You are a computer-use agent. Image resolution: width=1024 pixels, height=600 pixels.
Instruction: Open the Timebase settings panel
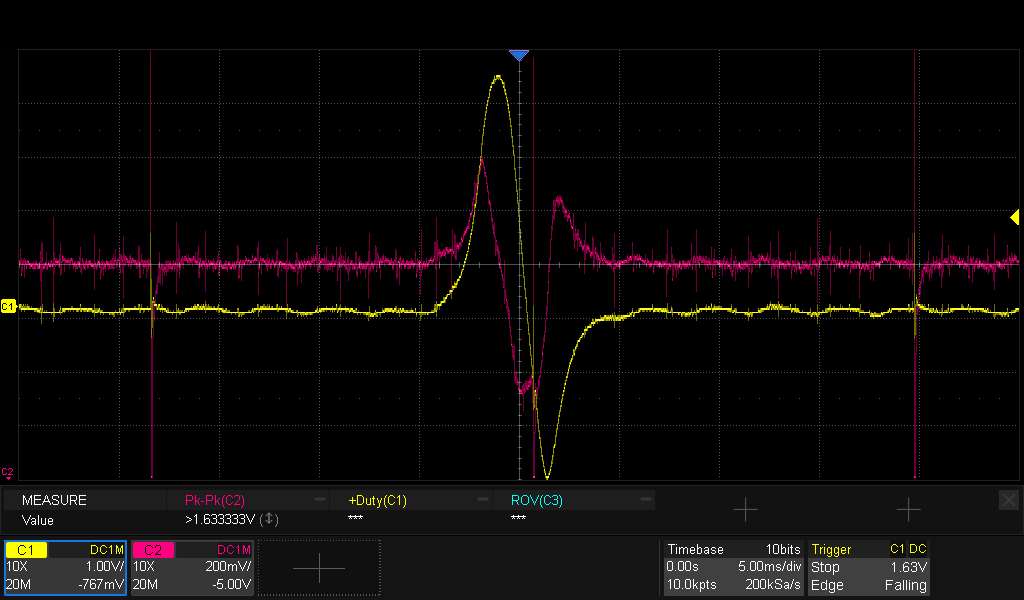pyautogui.click(x=733, y=568)
